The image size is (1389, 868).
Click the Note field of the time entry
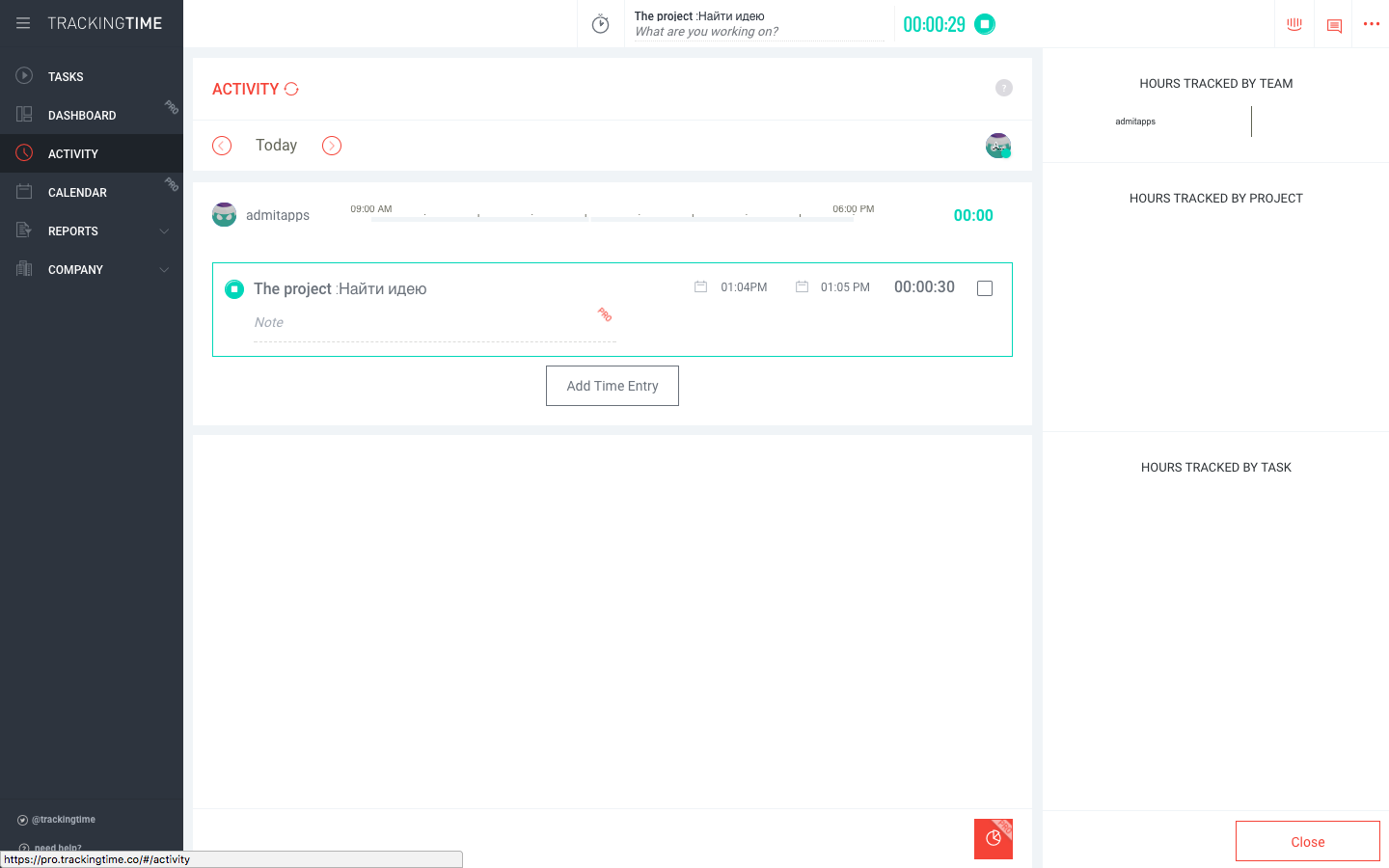coord(434,323)
